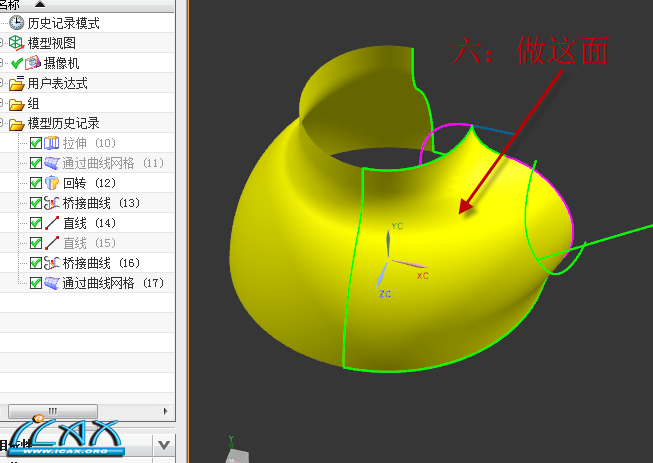
Task: Click the scrollbar right arrow in navigator
Action: 165,411
